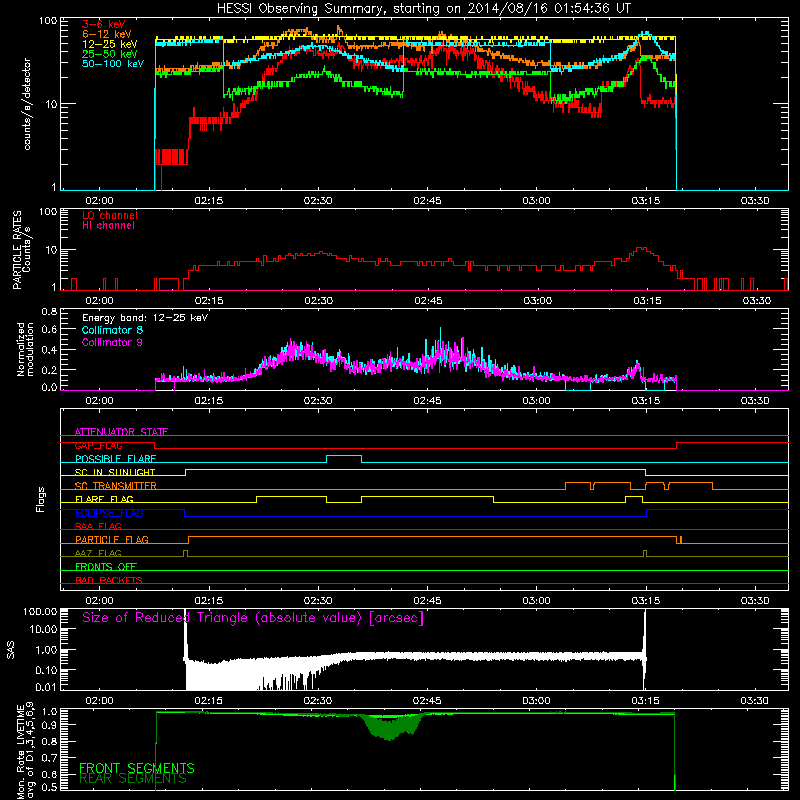Viewport: 800px width, 800px height.
Task: Click the counts/s/detector axis label
Action: [x=27, y=104]
